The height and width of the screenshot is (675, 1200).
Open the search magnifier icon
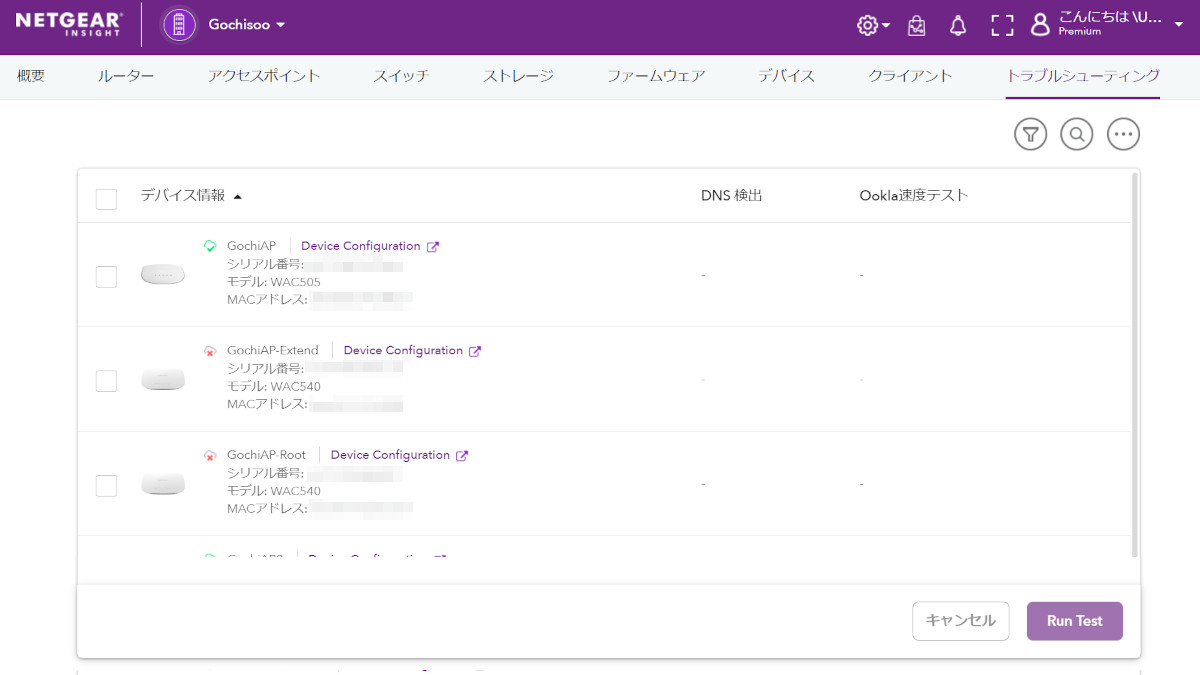[1077, 134]
